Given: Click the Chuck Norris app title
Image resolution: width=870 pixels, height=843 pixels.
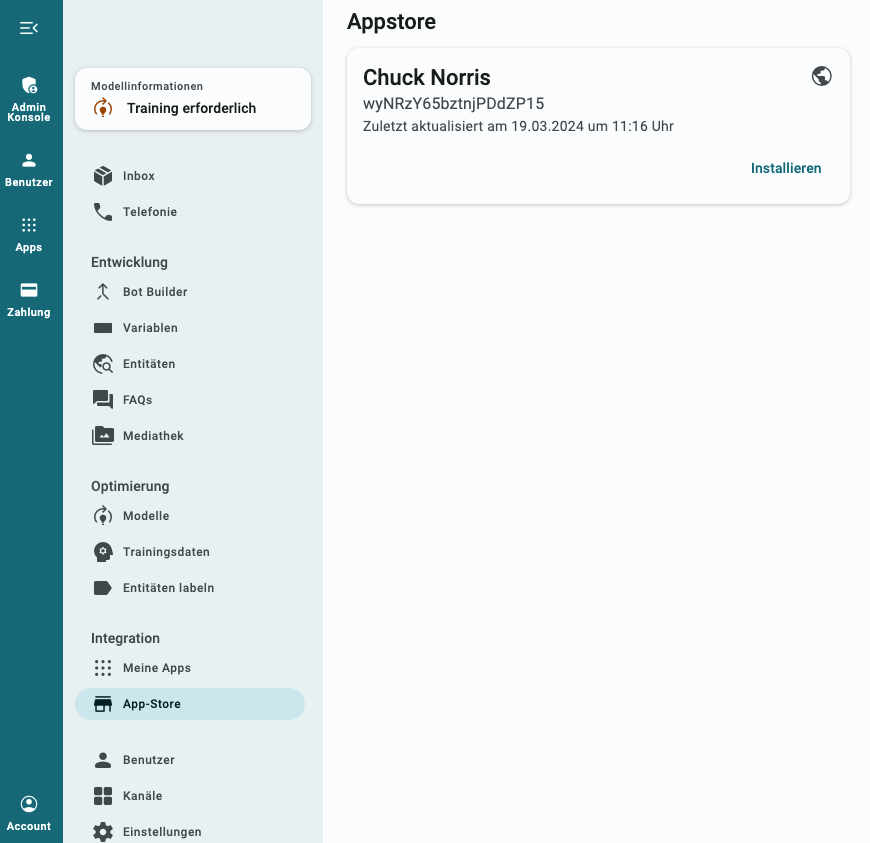Looking at the screenshot, I should pos(427,77).
